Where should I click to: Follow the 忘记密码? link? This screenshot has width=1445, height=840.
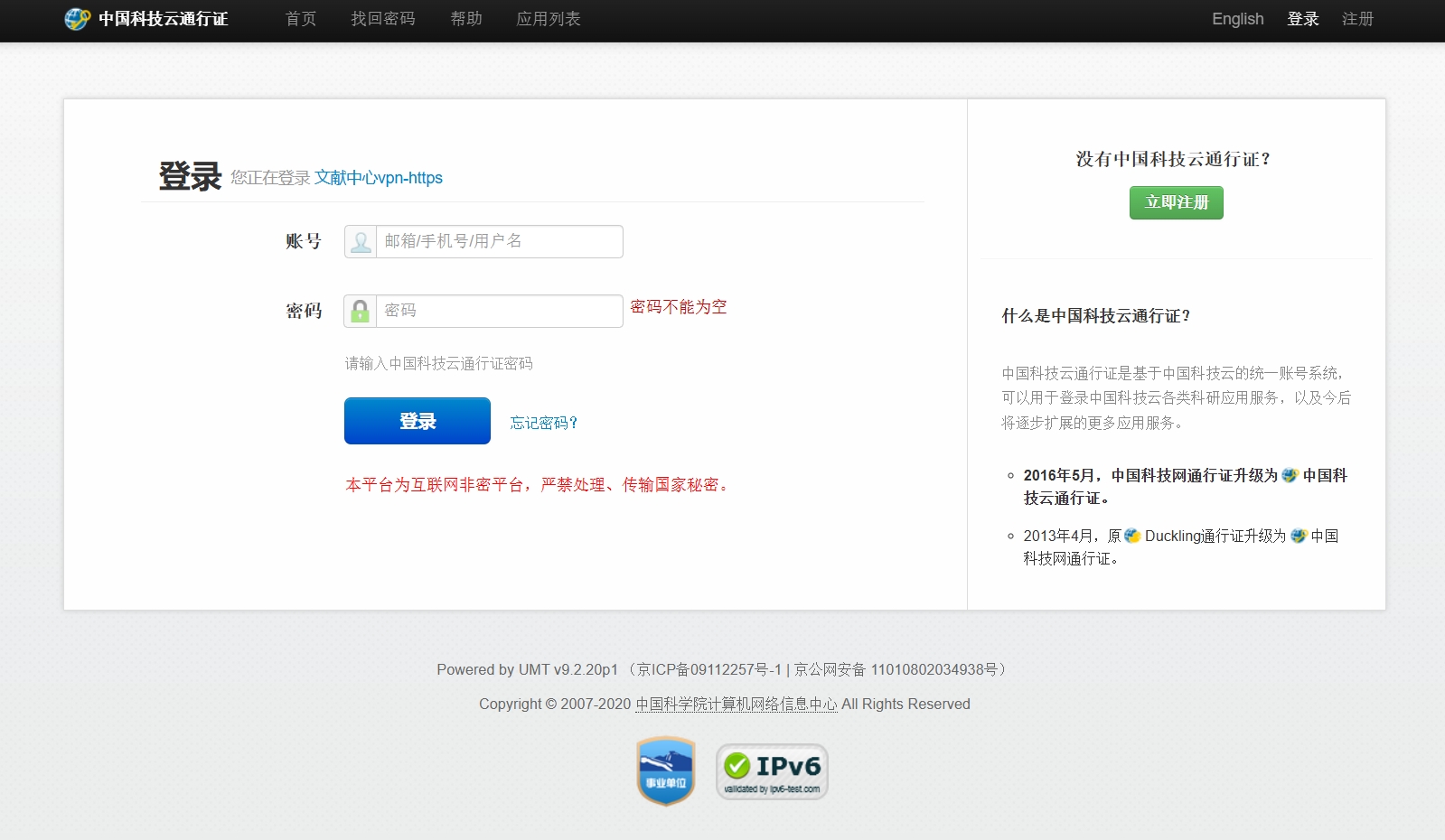(544, 423)
